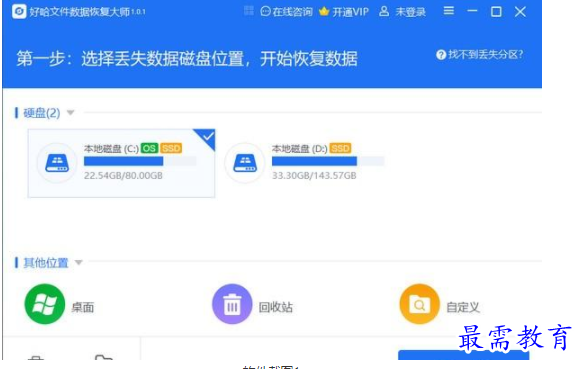Click the 桌面 label
This screenshot has height=369, width=580.
pos(82,307)
